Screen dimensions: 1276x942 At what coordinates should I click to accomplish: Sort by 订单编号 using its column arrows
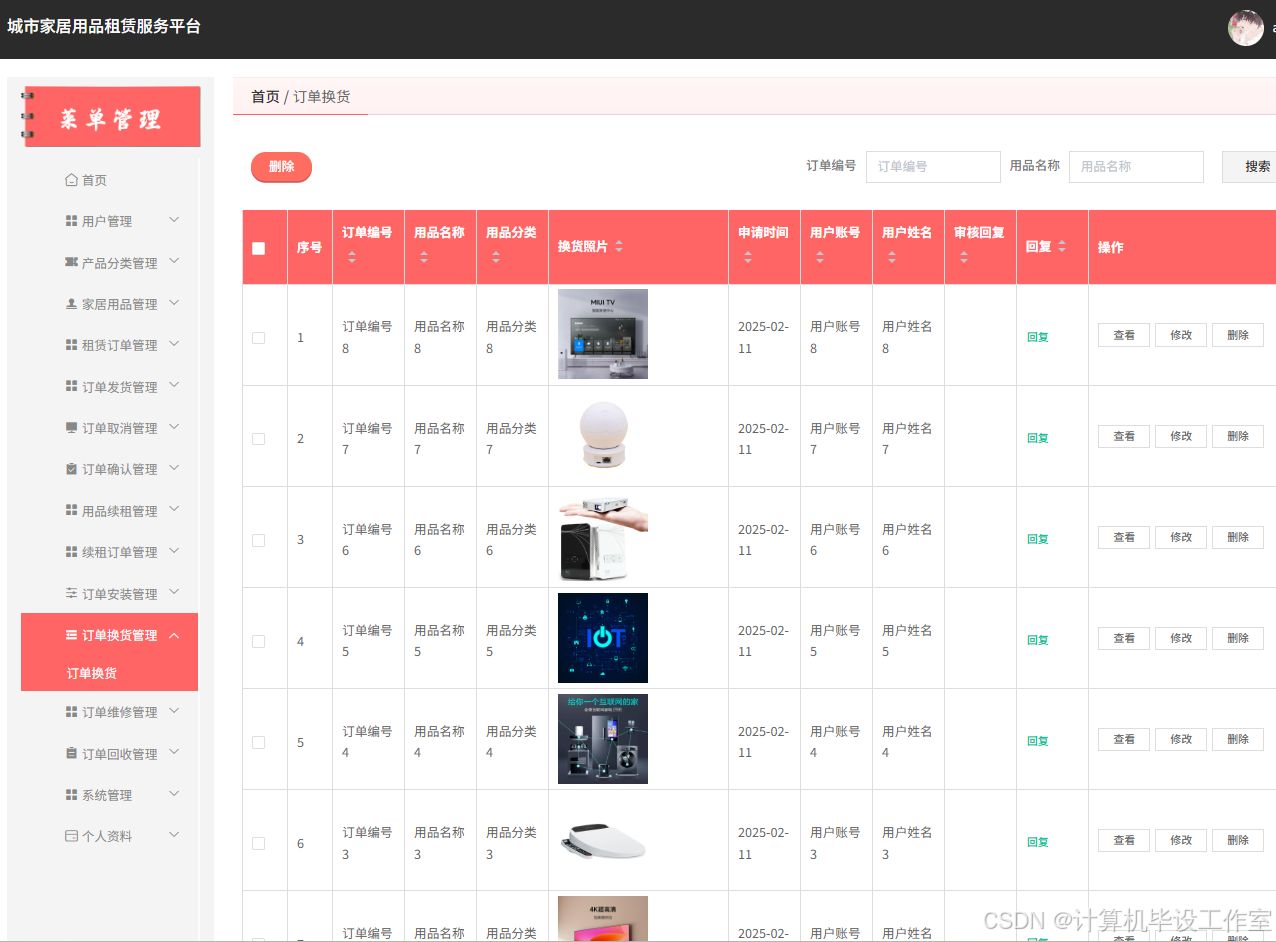351,257
